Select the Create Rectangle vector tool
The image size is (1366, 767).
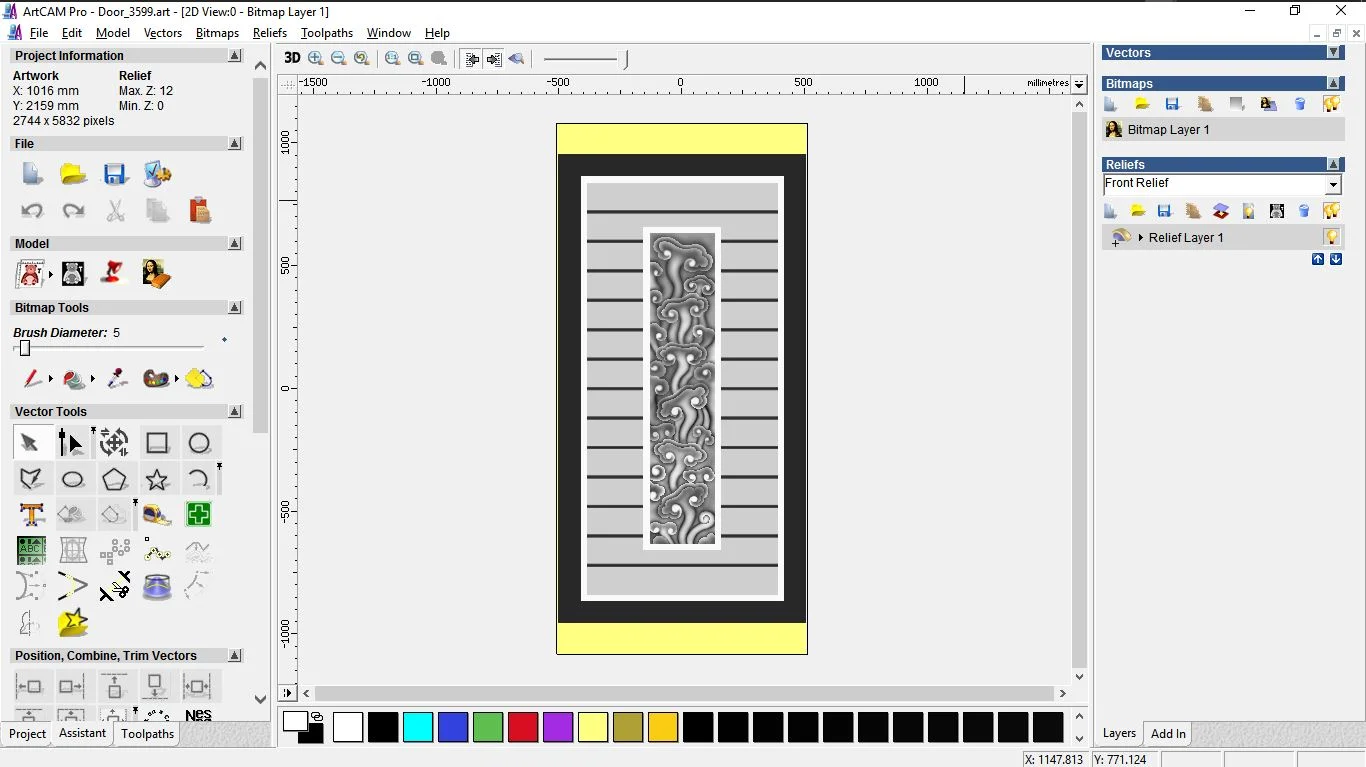point(156,441)
